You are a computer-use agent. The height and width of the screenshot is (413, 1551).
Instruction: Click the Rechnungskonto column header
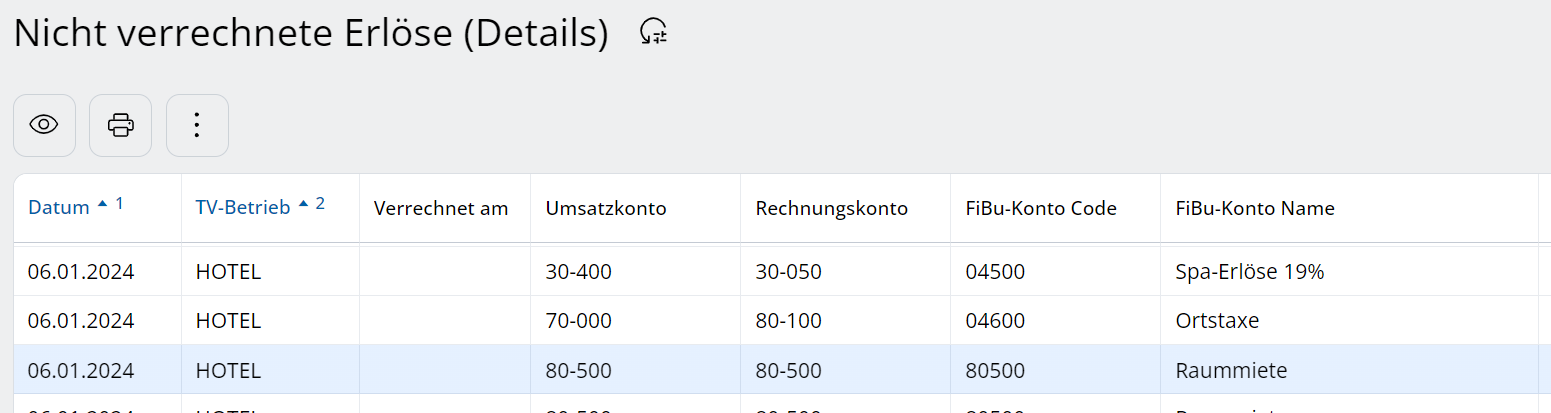pyautogui.click(x=831, y=208)
